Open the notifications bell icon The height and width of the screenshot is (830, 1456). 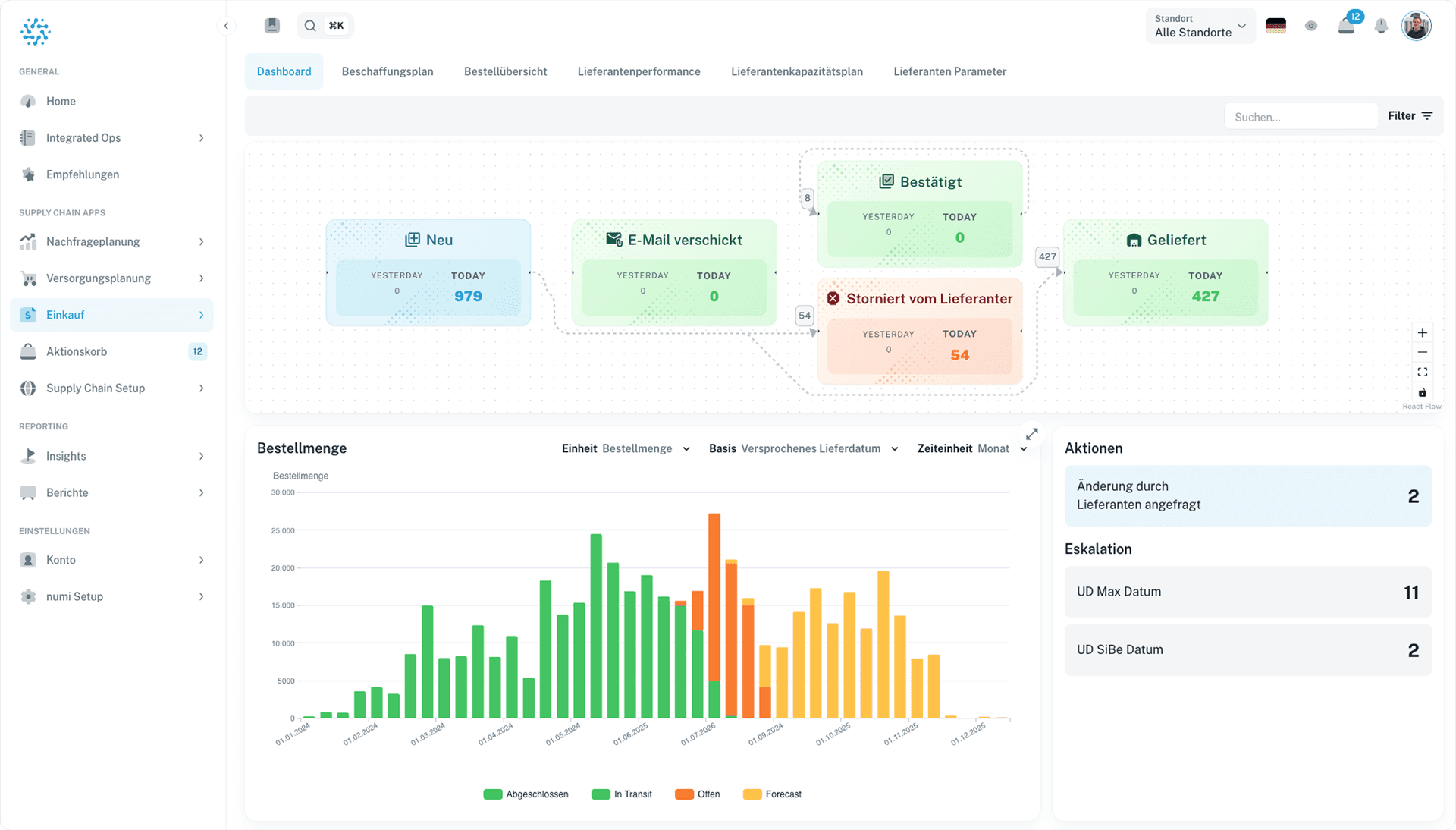tap(1381, 25)
